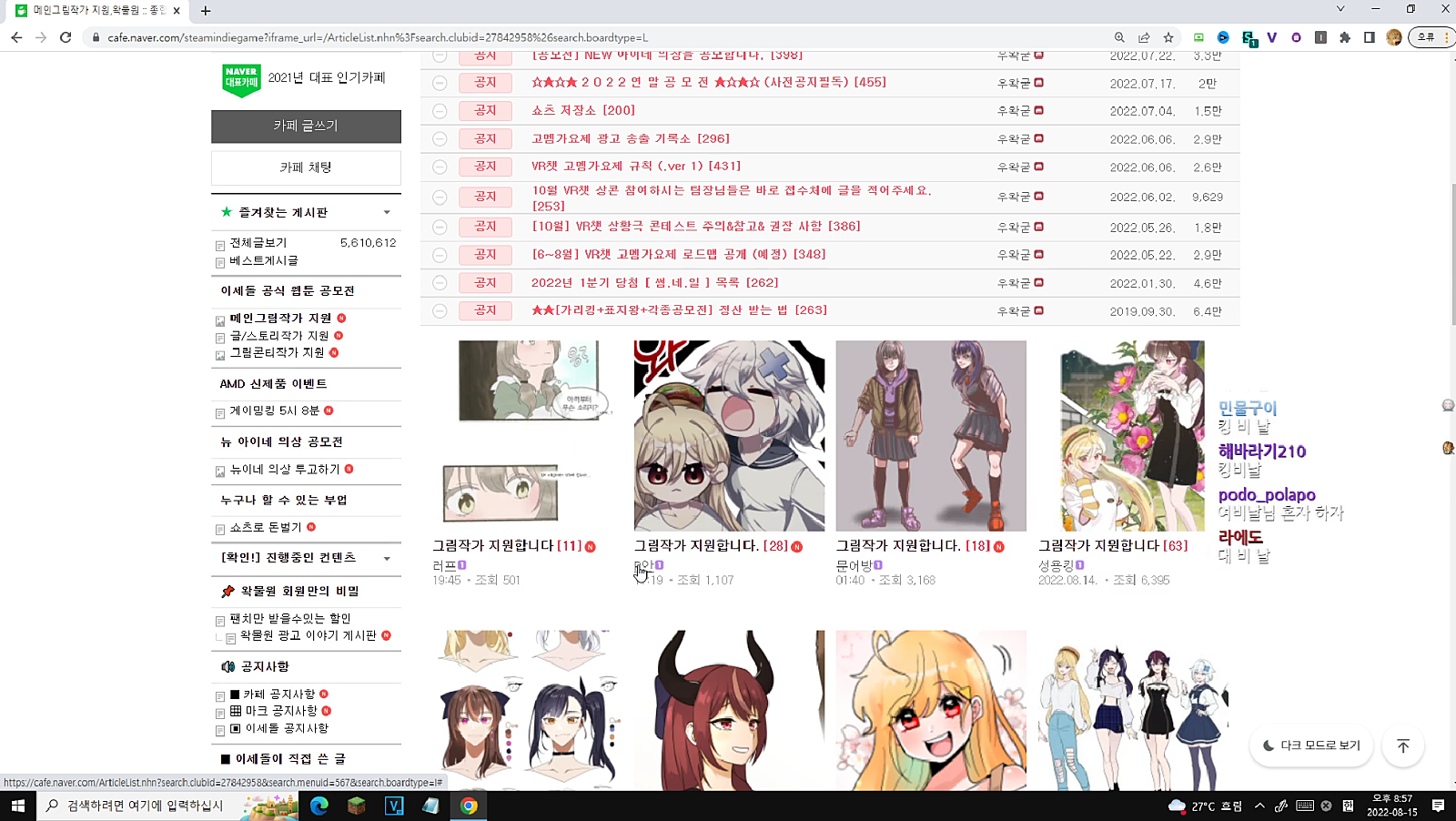Collapse the 쇼츠 저장소 notice row
Image resolution: width=1456 pixels, height=821 pixels.
(440, 111)
